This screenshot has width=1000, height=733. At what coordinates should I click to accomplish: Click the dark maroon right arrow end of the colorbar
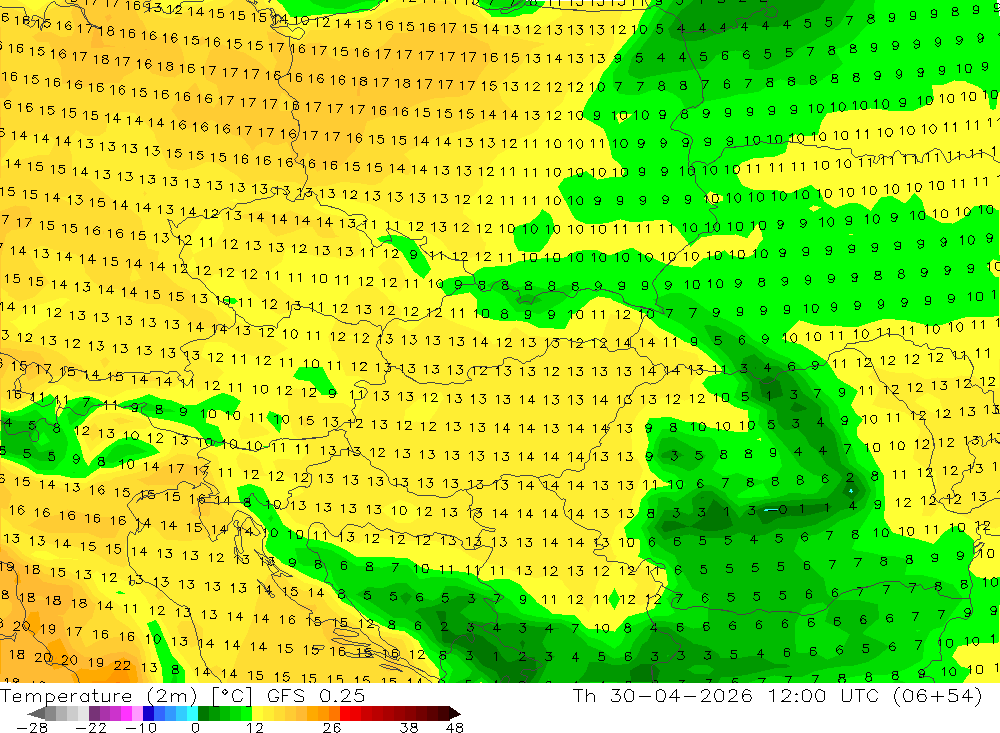pos(455,713)
